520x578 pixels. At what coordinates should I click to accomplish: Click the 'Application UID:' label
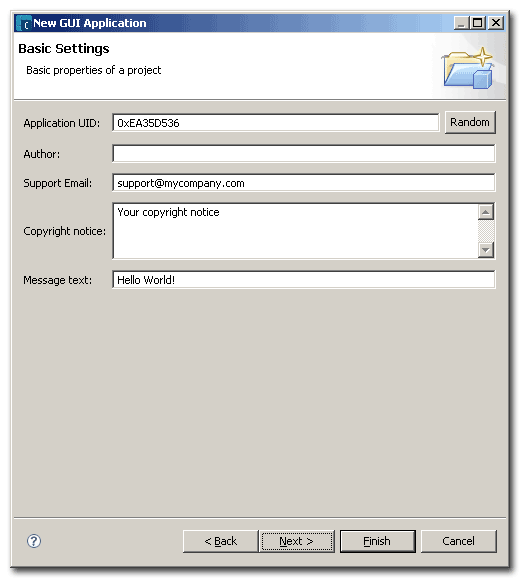click(62, 123)
